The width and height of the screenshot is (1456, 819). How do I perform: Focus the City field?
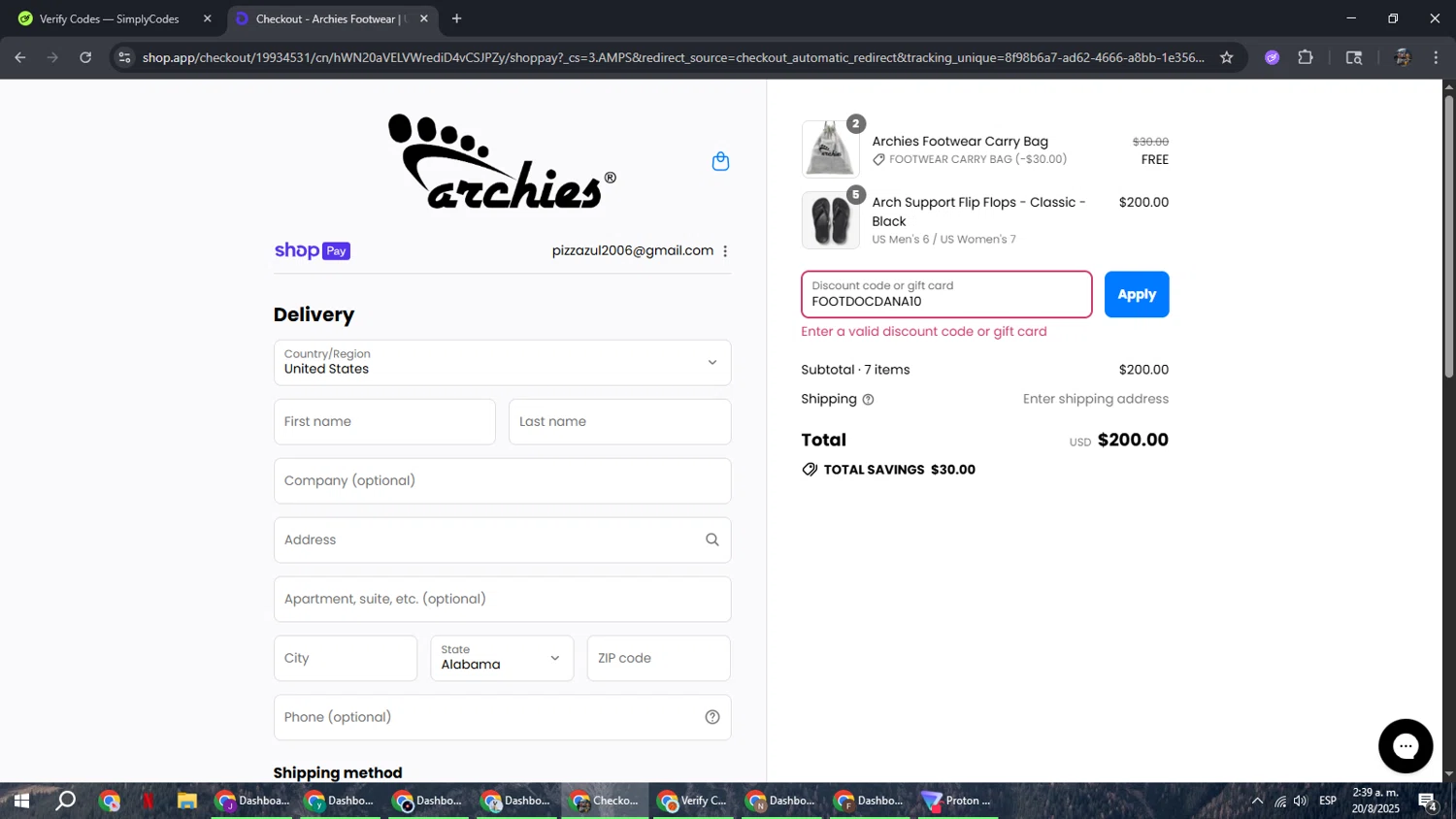(x=346, y=658)
